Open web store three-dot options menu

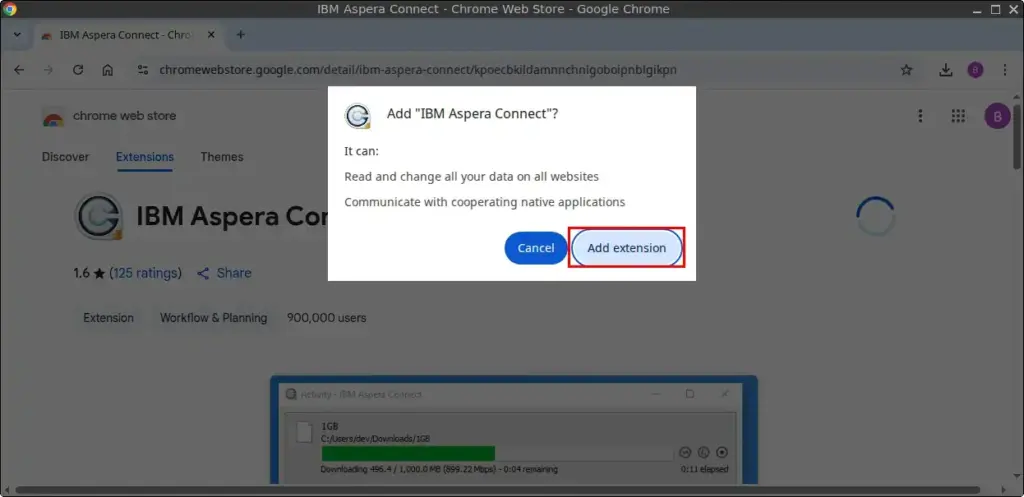[920, 116]
